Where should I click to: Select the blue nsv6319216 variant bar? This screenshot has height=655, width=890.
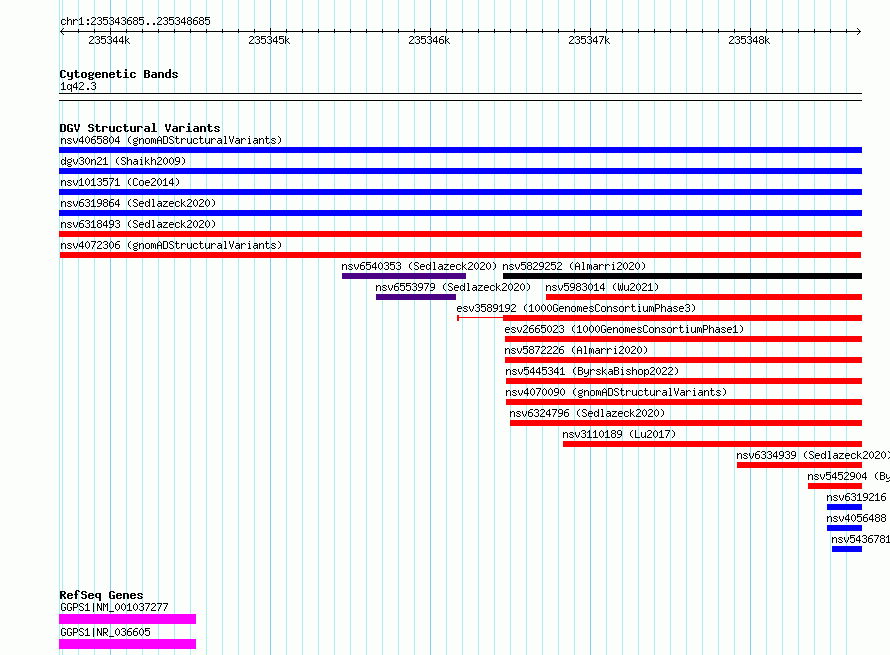845,507
